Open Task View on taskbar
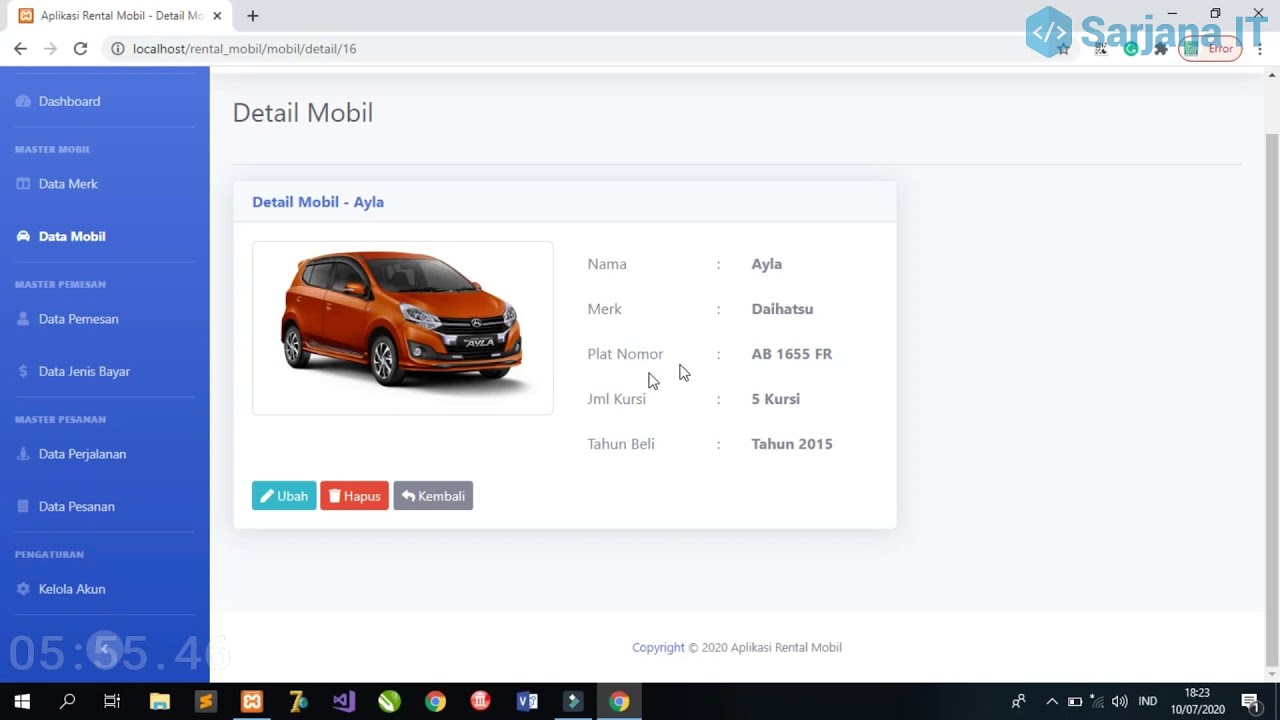This screenshot has width=1280, height=720. pos(112,701)
